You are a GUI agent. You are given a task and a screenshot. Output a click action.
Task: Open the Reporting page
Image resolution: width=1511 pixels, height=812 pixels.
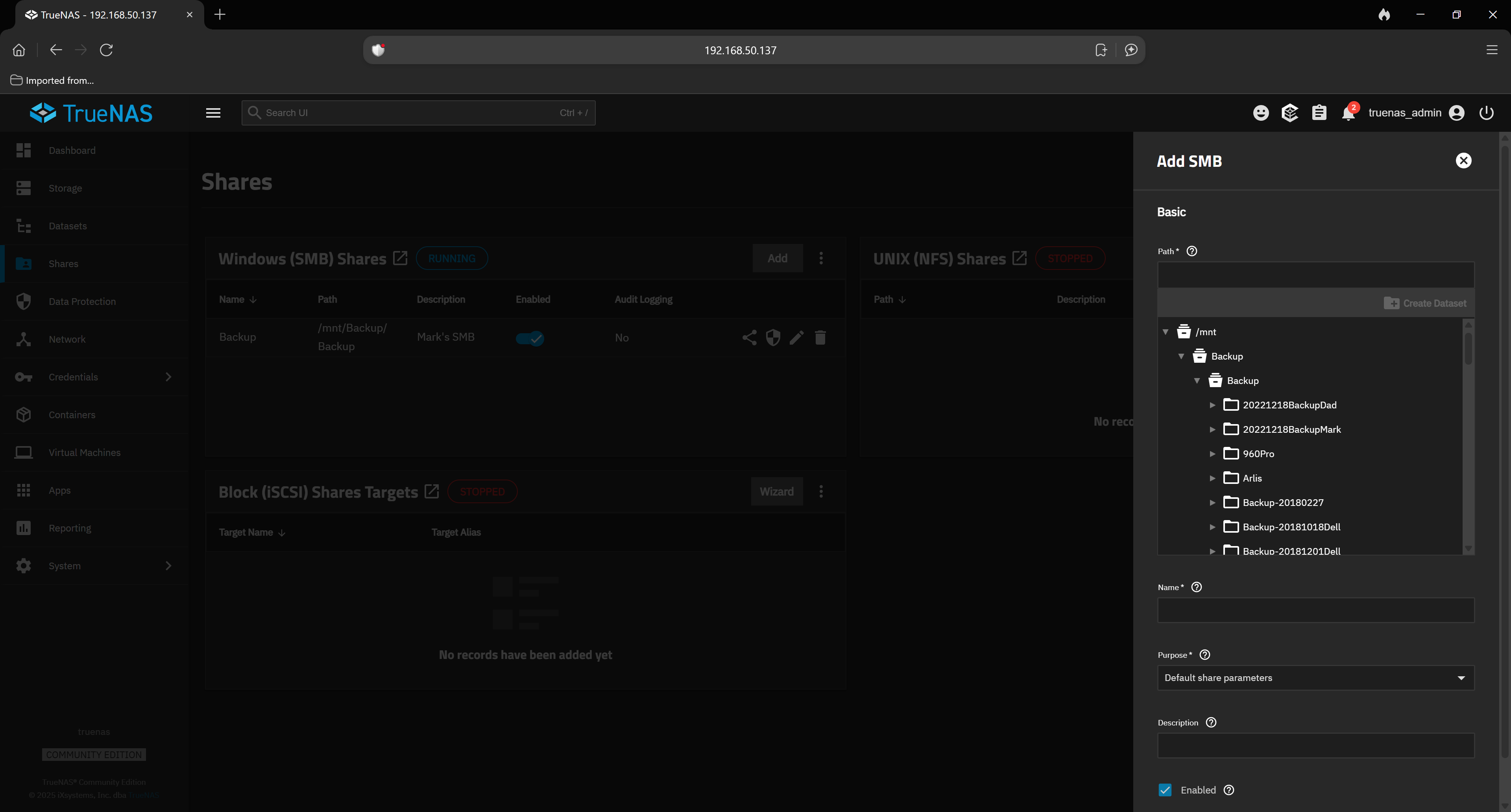[94, 528]
